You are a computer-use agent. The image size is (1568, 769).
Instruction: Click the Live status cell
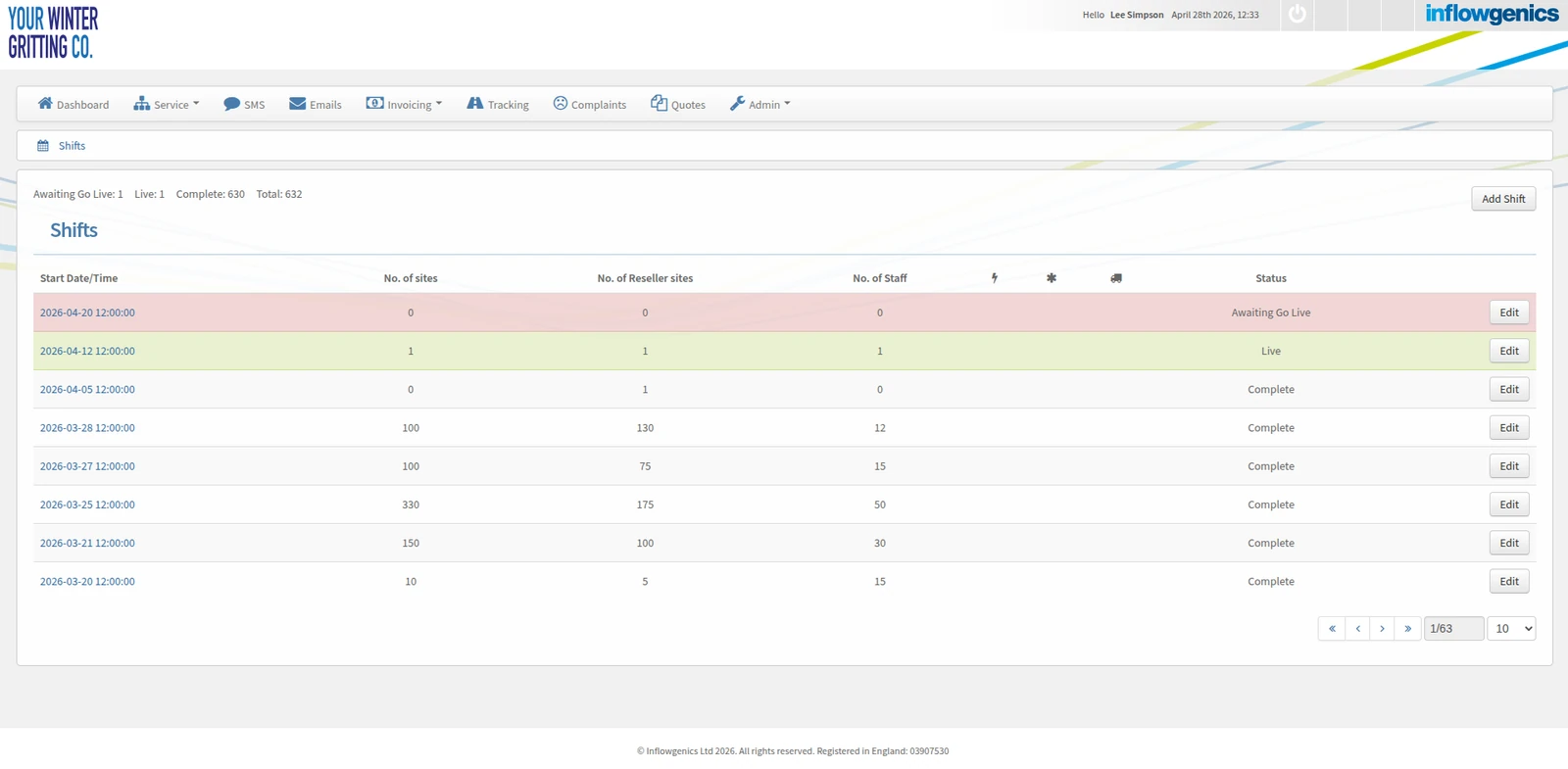[x=1271, y=351]
